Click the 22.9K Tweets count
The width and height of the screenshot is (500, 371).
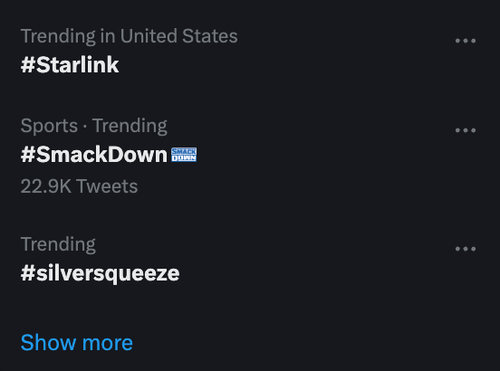pyautogui.click(x=79, y=186)
